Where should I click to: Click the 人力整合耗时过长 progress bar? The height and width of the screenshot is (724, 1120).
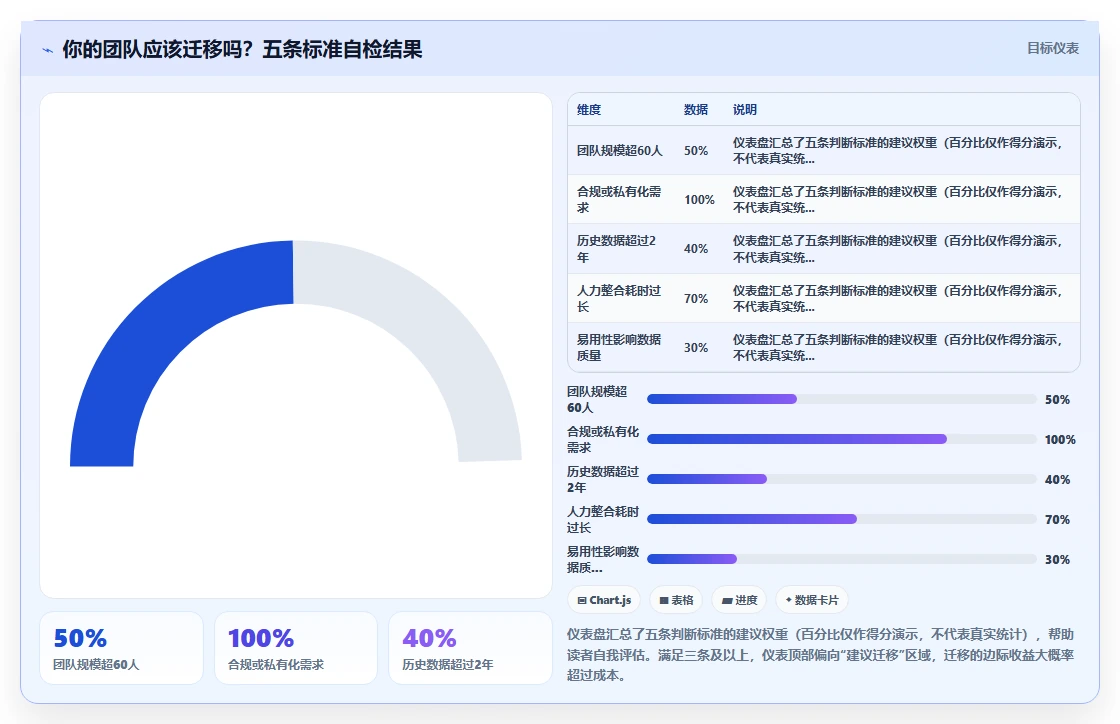click(841, 519)
